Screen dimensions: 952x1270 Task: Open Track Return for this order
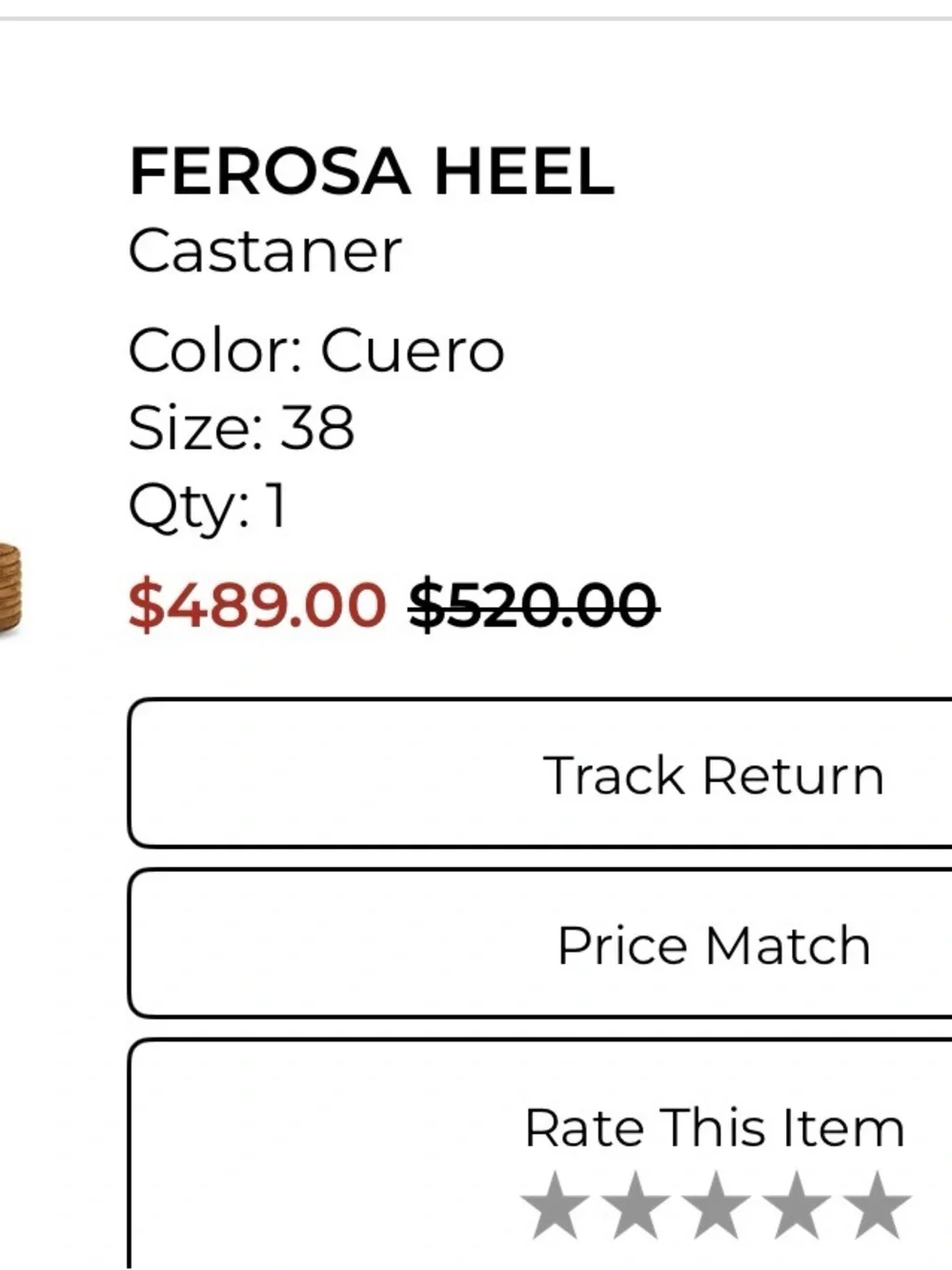[x=540, y=773]
